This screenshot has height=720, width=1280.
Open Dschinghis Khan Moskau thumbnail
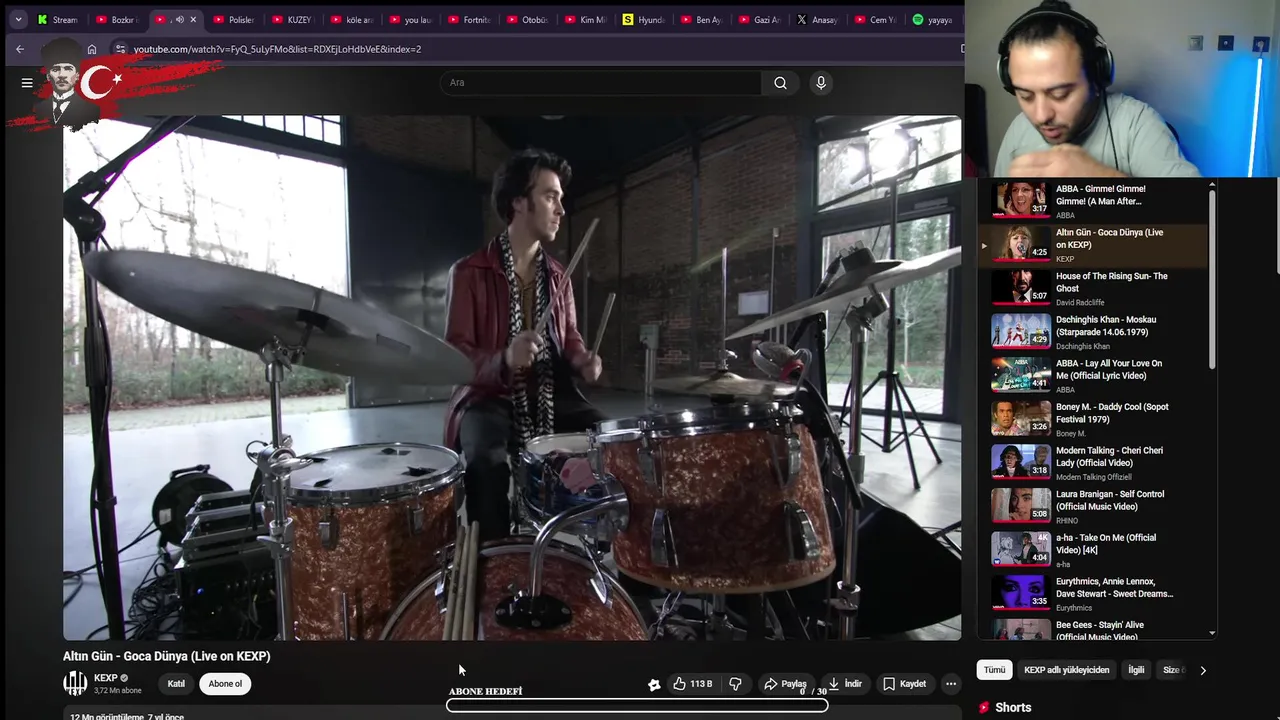[1021, 331]
